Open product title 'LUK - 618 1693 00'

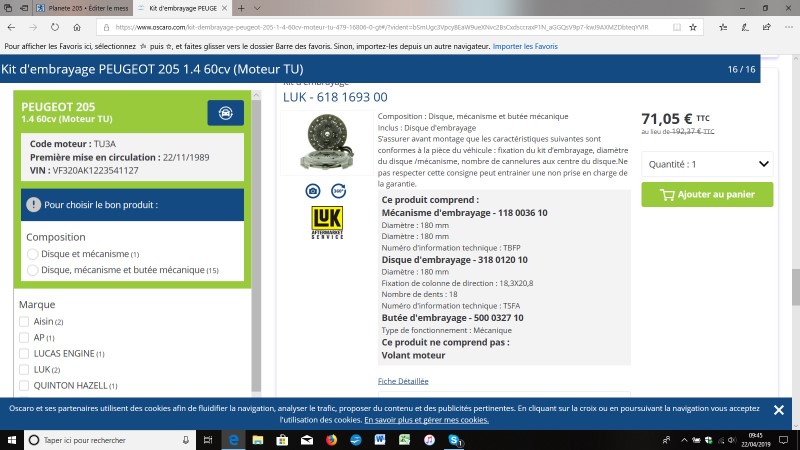pyautogui.click(x=335, y=97)
